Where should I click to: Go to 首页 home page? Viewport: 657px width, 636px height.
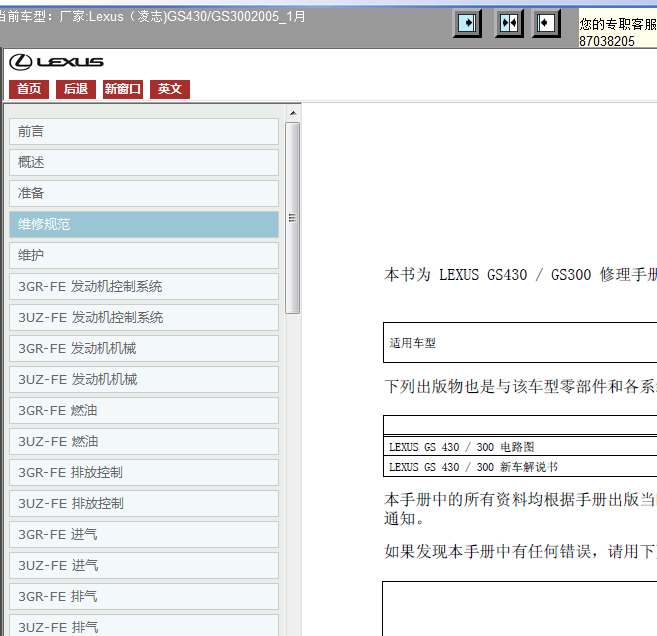pos(29,89)
